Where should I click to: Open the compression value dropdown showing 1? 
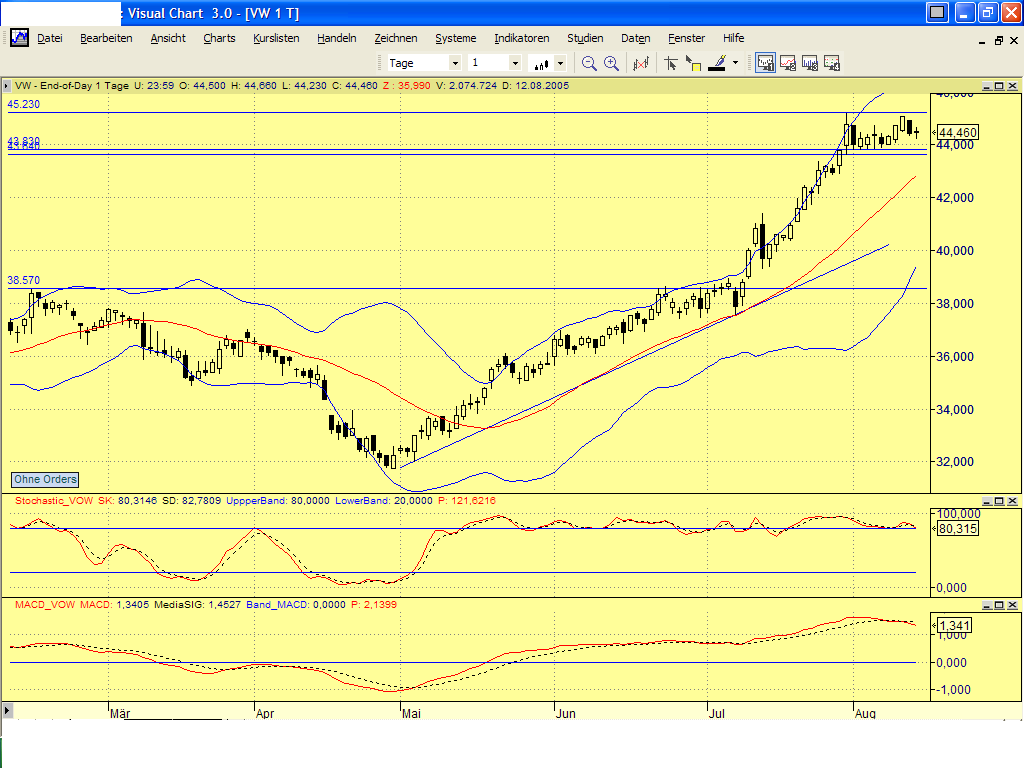point(514,62)
